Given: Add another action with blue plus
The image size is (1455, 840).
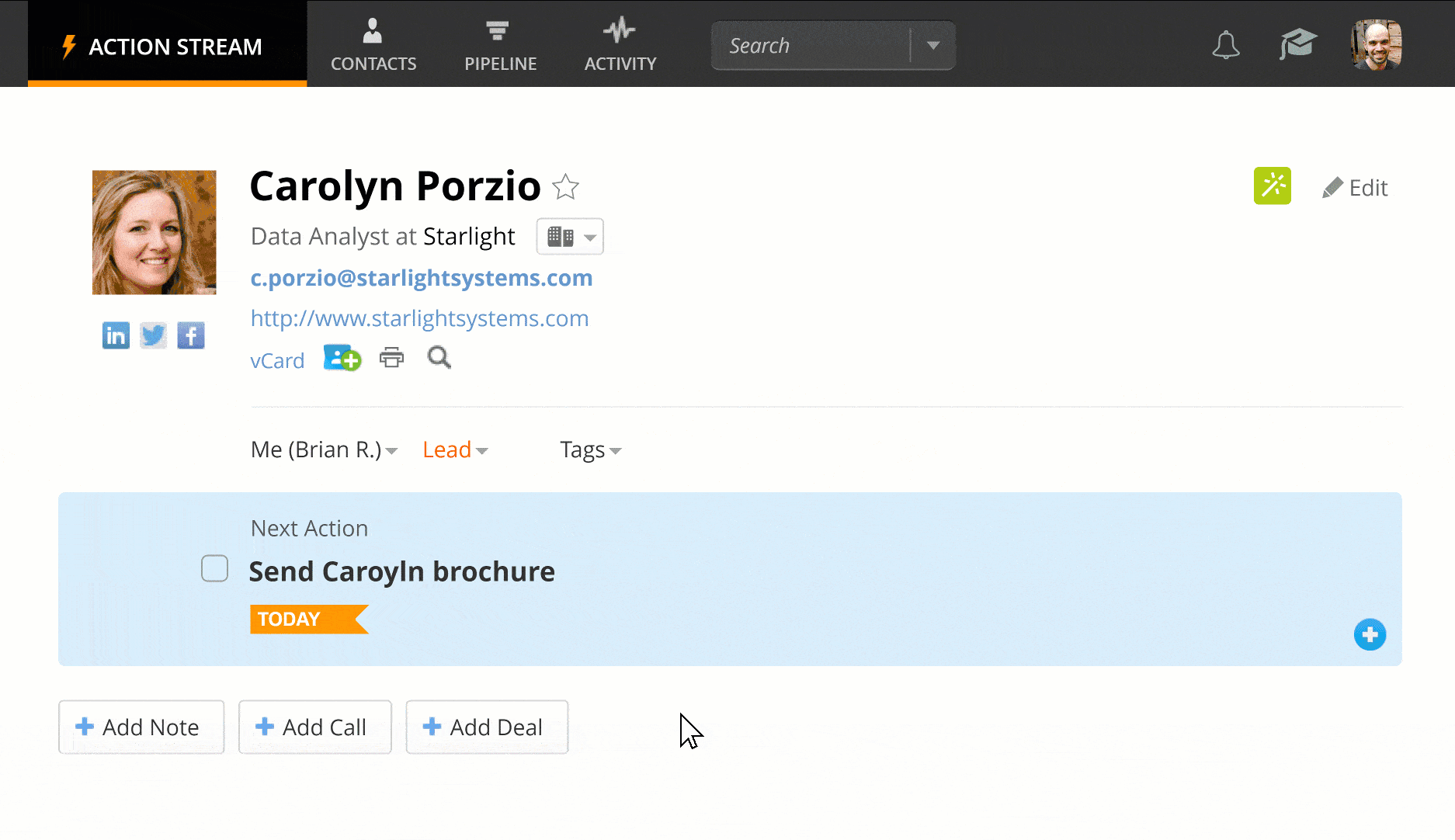Looking at the screenshot, I should click(x=1370, y=634).
